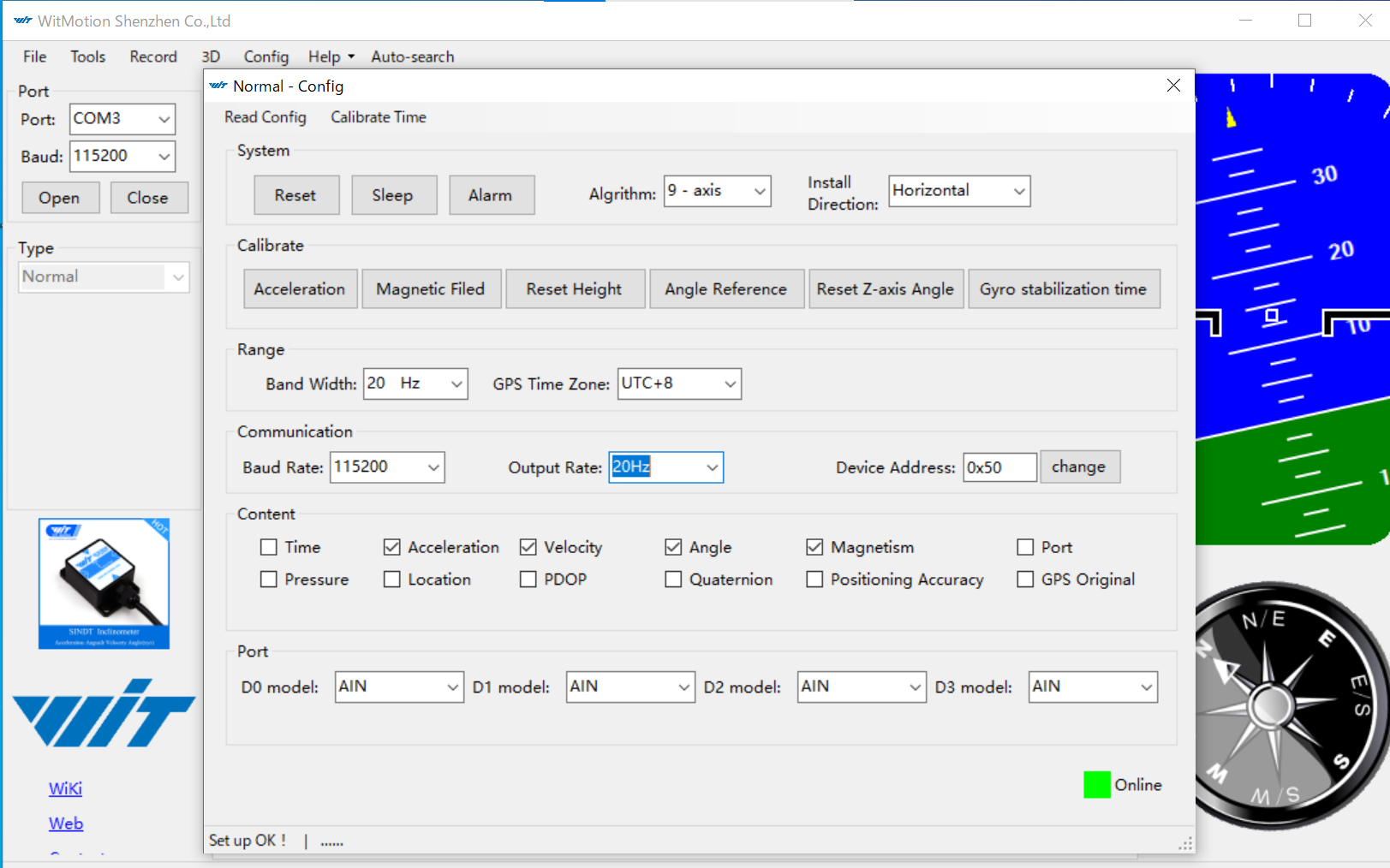Click the change button beside Device Address
This screenshot has height=868, width=1390.
point(1079,467)
